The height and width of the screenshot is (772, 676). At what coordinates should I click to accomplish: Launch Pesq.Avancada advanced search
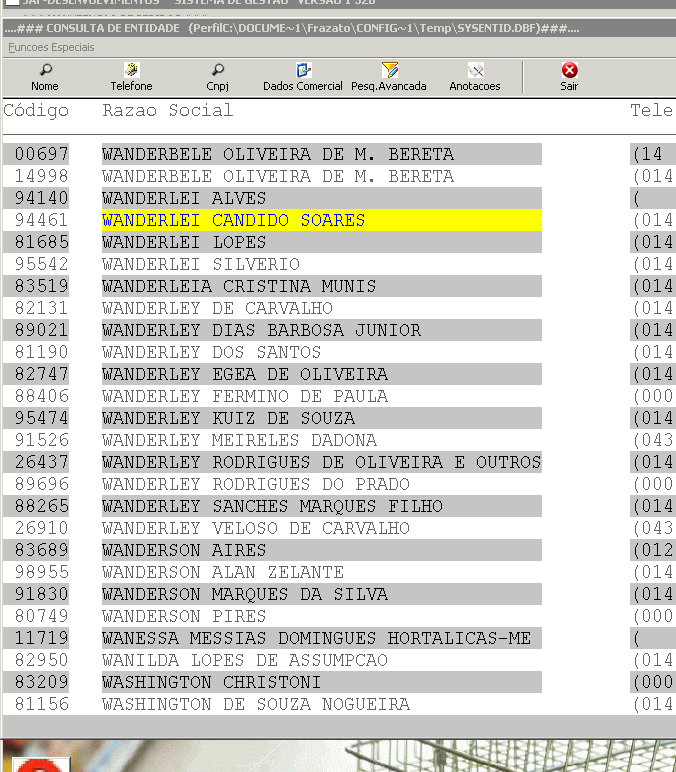389,70
